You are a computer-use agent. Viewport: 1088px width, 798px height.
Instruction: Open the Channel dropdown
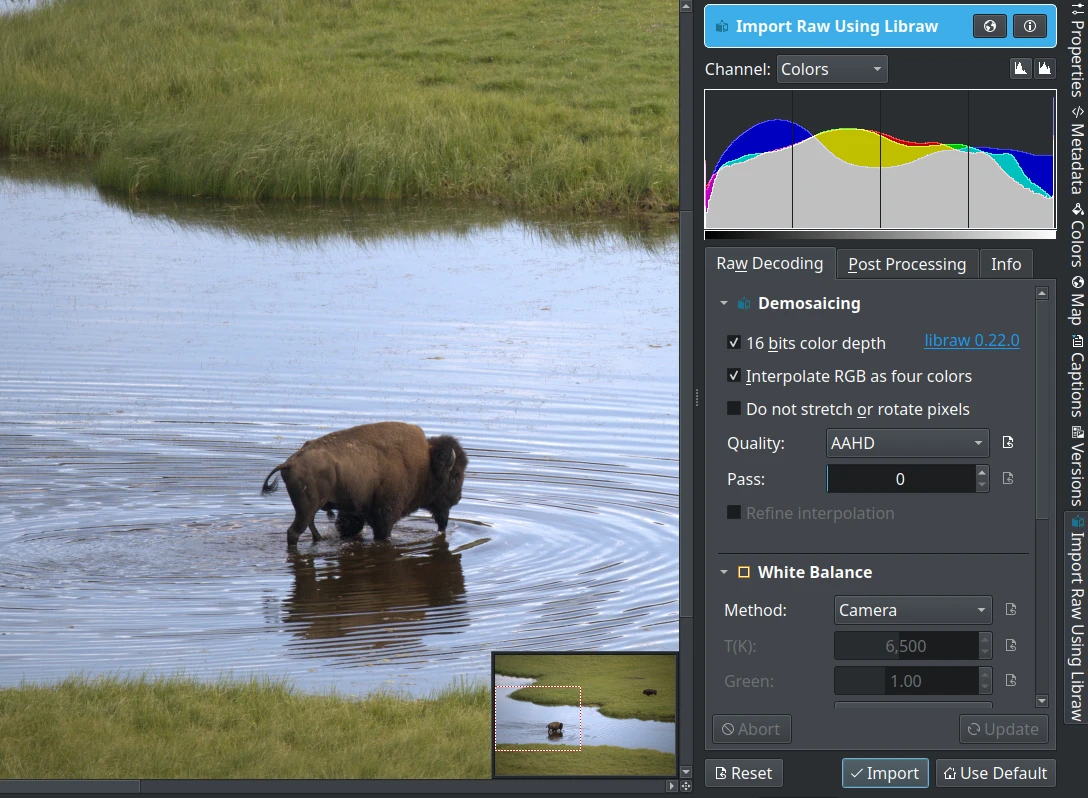832,69
